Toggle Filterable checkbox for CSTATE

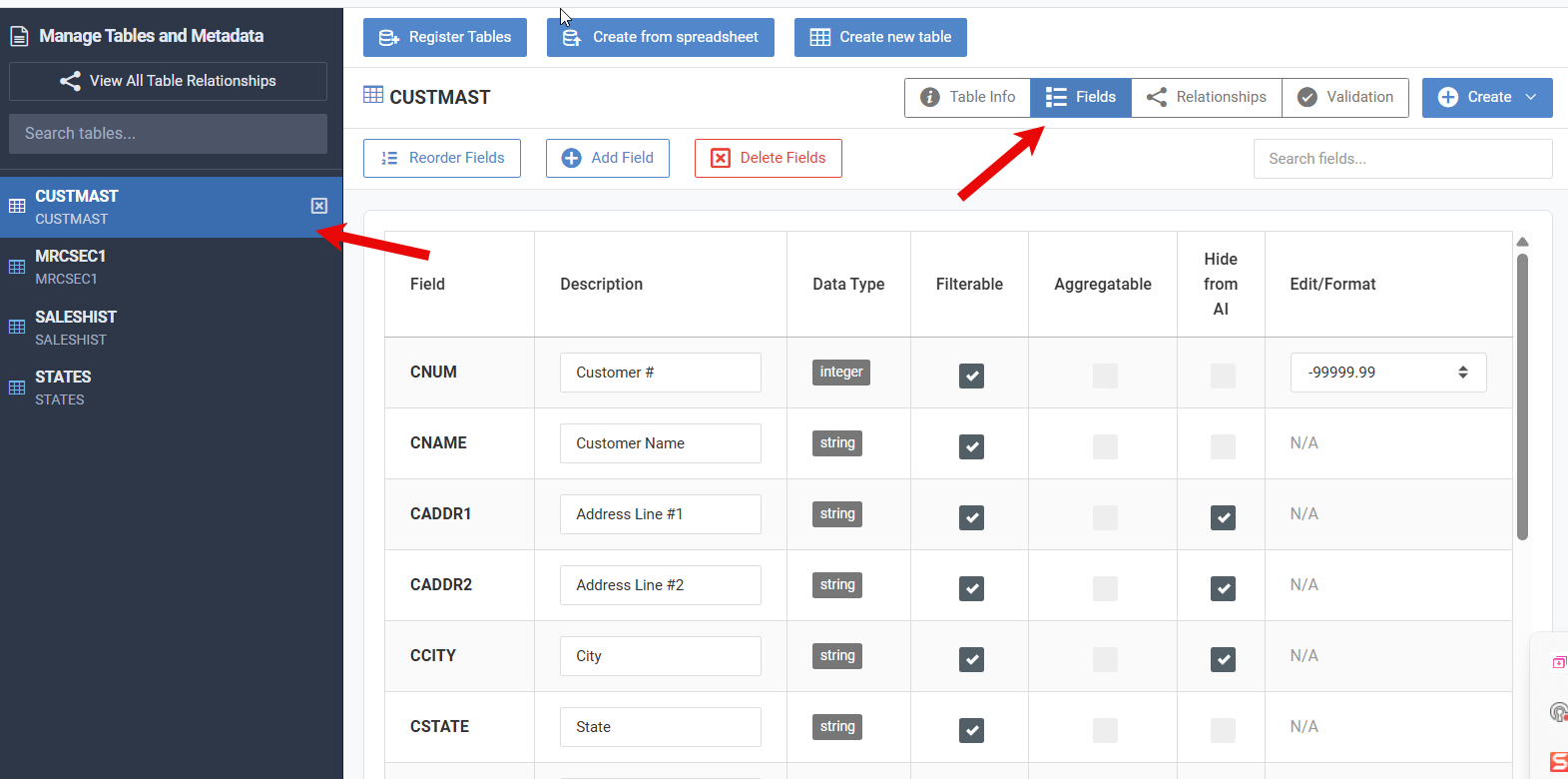[x=972, y=730]
